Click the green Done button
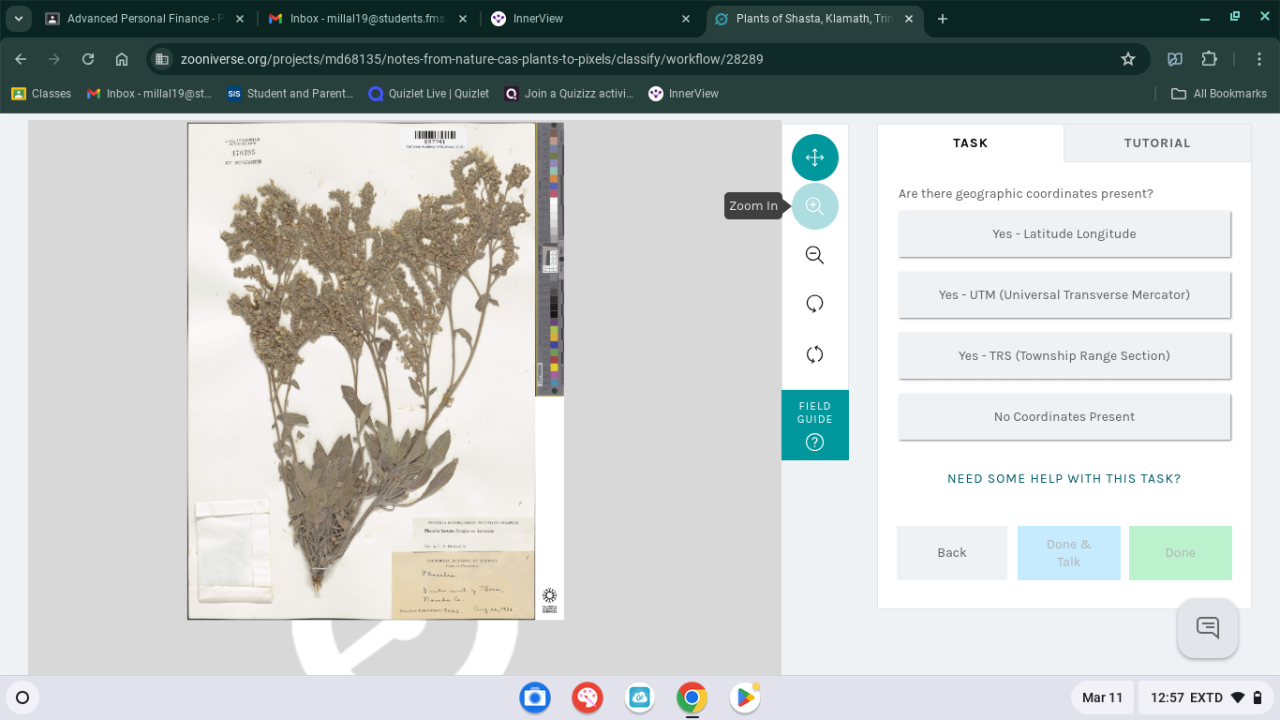This screenshot has width=1280, height=720. pos(1180,553)
